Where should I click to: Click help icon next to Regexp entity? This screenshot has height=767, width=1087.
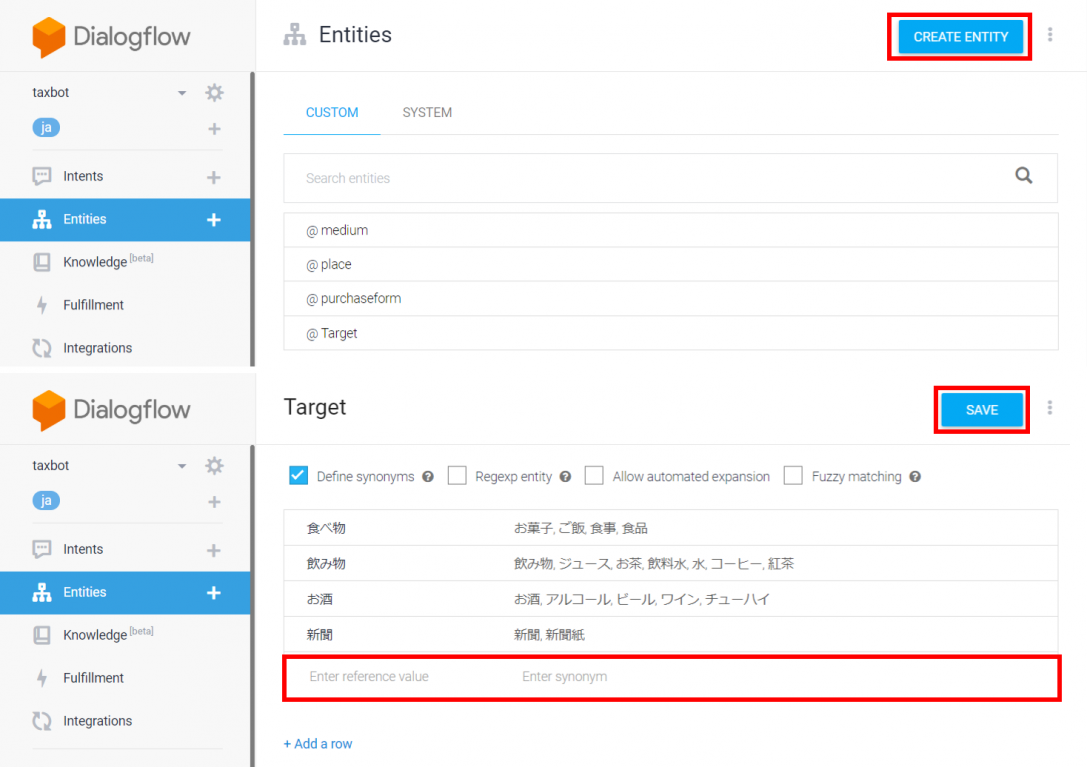565,477
